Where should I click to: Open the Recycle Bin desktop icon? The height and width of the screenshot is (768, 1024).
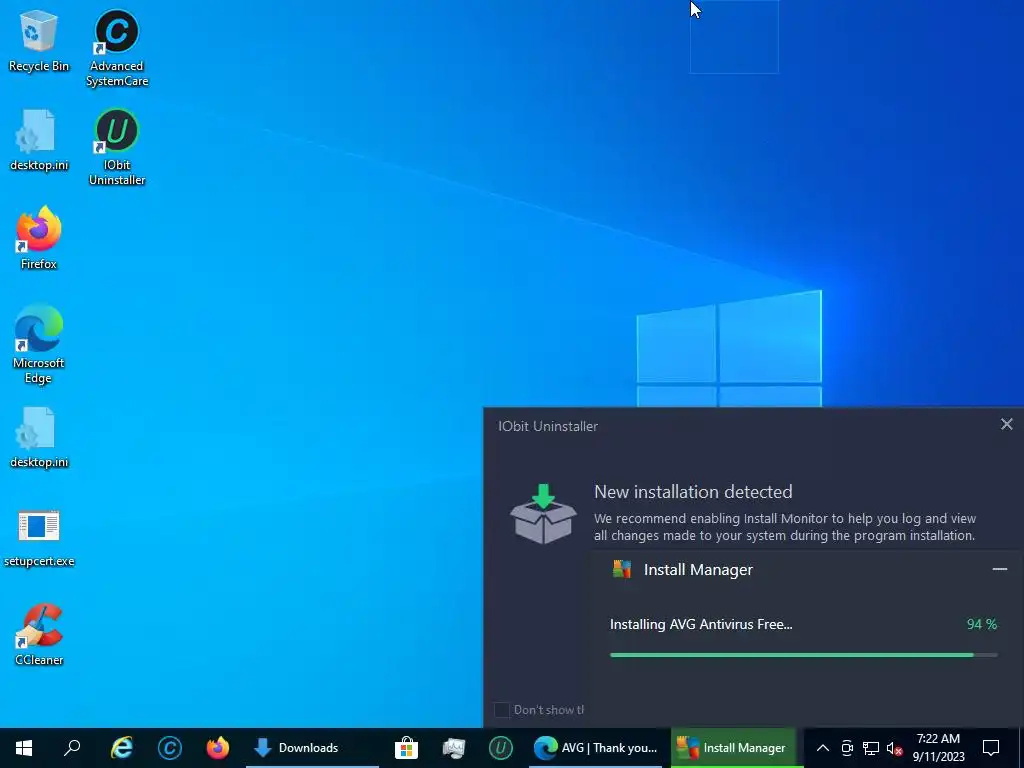pyautogui.click(x=39, y=40)
